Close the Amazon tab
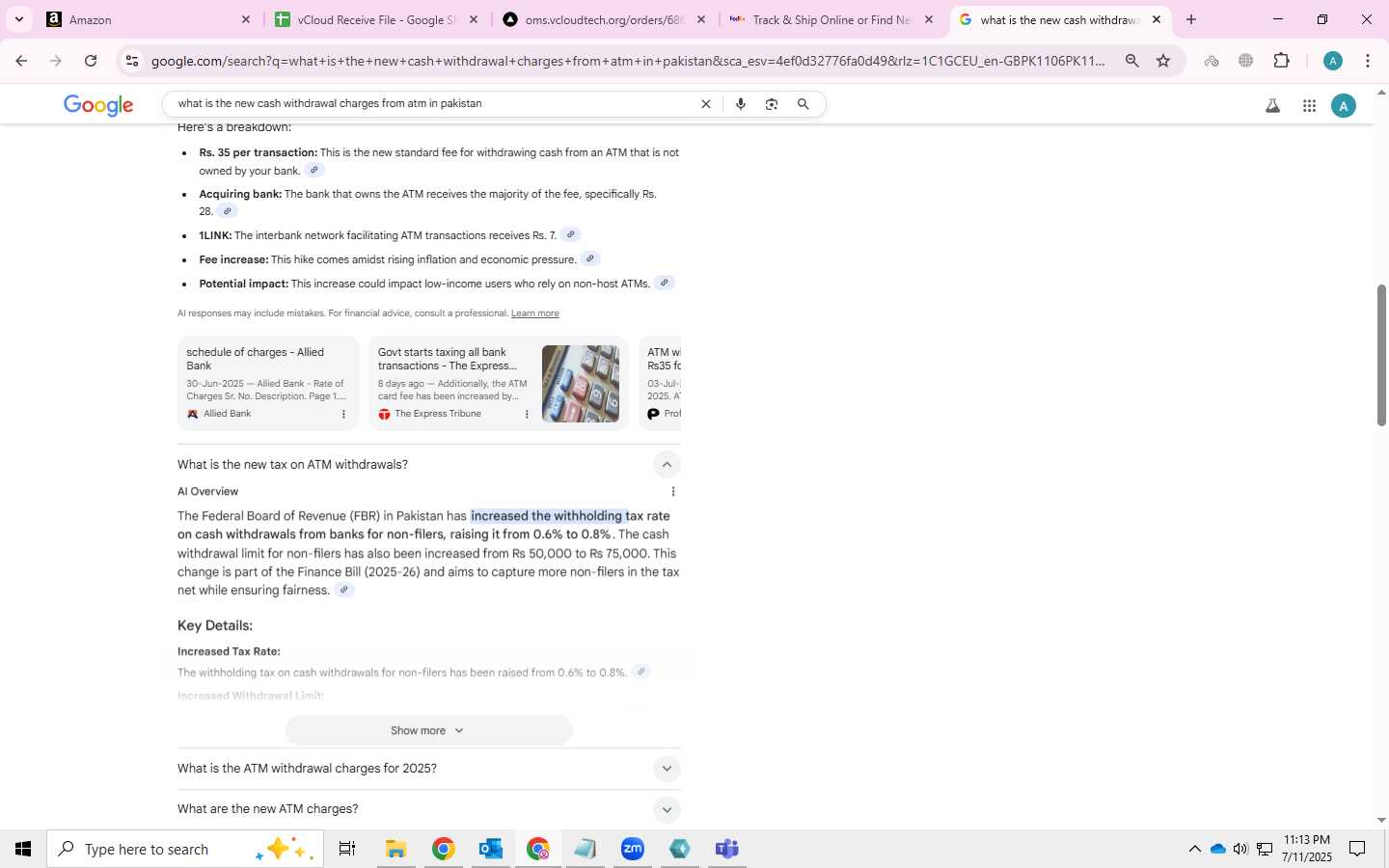 click(245, 19)
